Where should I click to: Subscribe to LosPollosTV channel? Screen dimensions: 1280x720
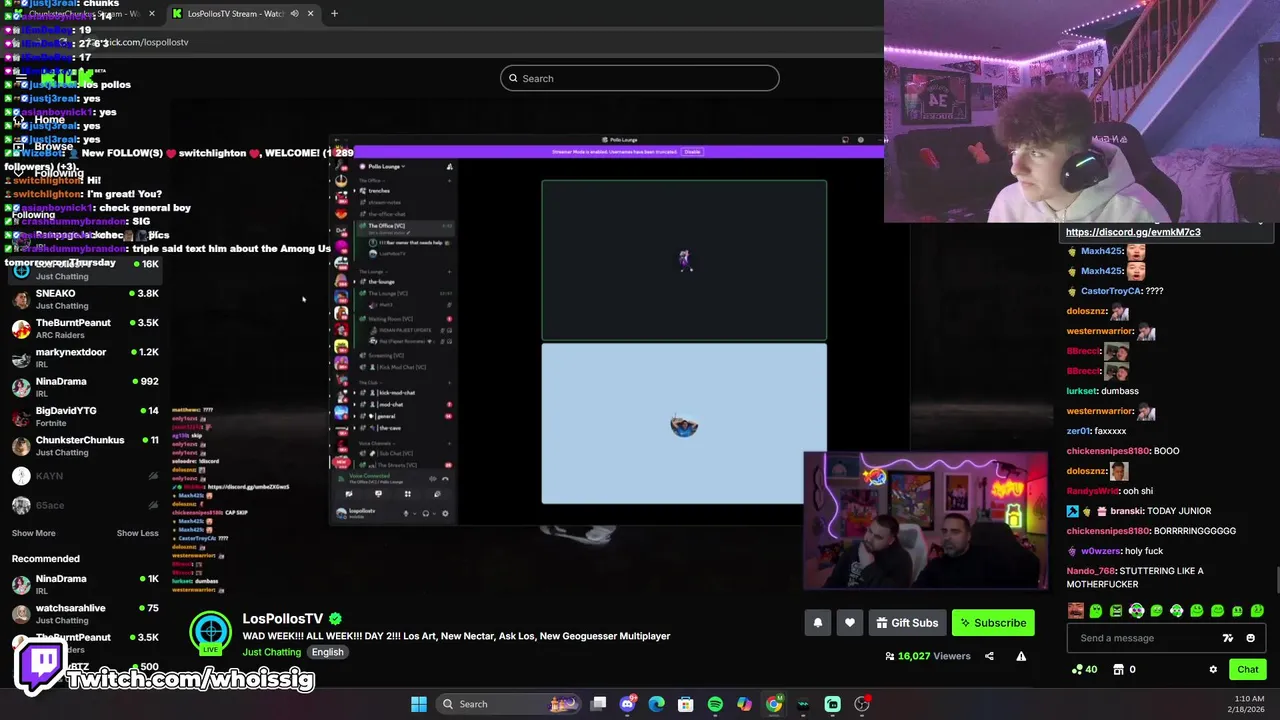coord(993,623)
